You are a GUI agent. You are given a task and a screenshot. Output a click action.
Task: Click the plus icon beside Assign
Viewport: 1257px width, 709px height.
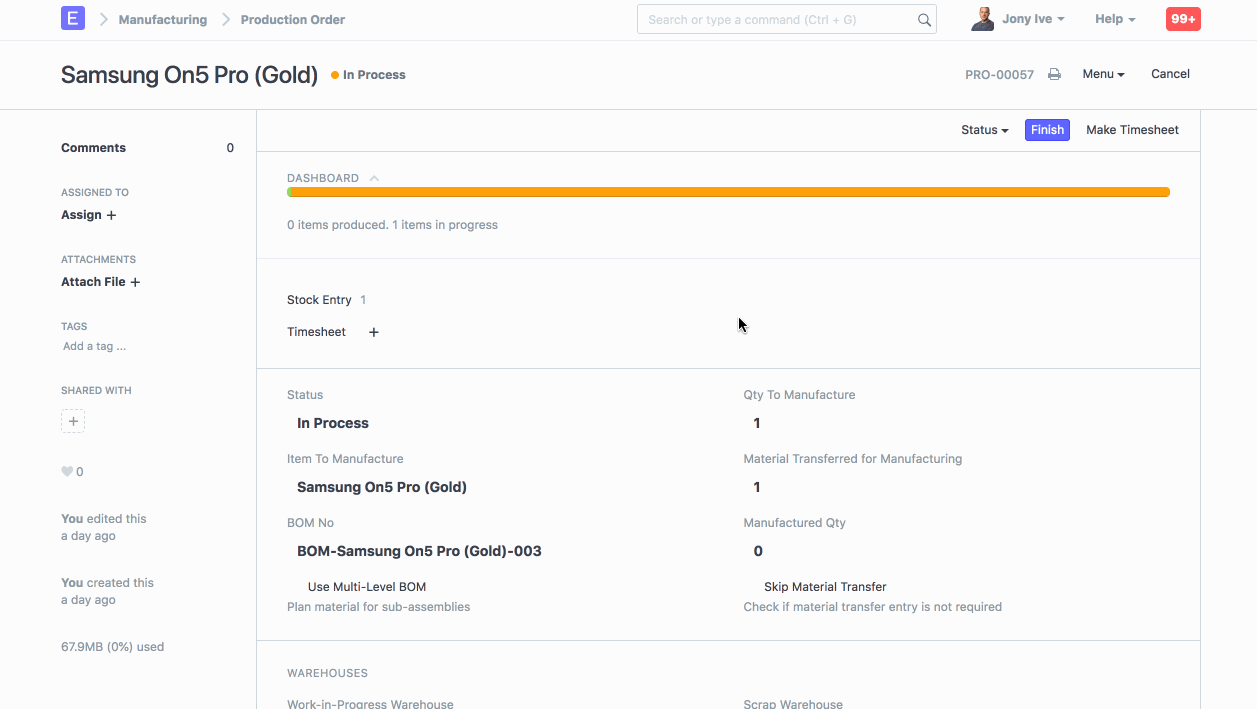(111, 215)
